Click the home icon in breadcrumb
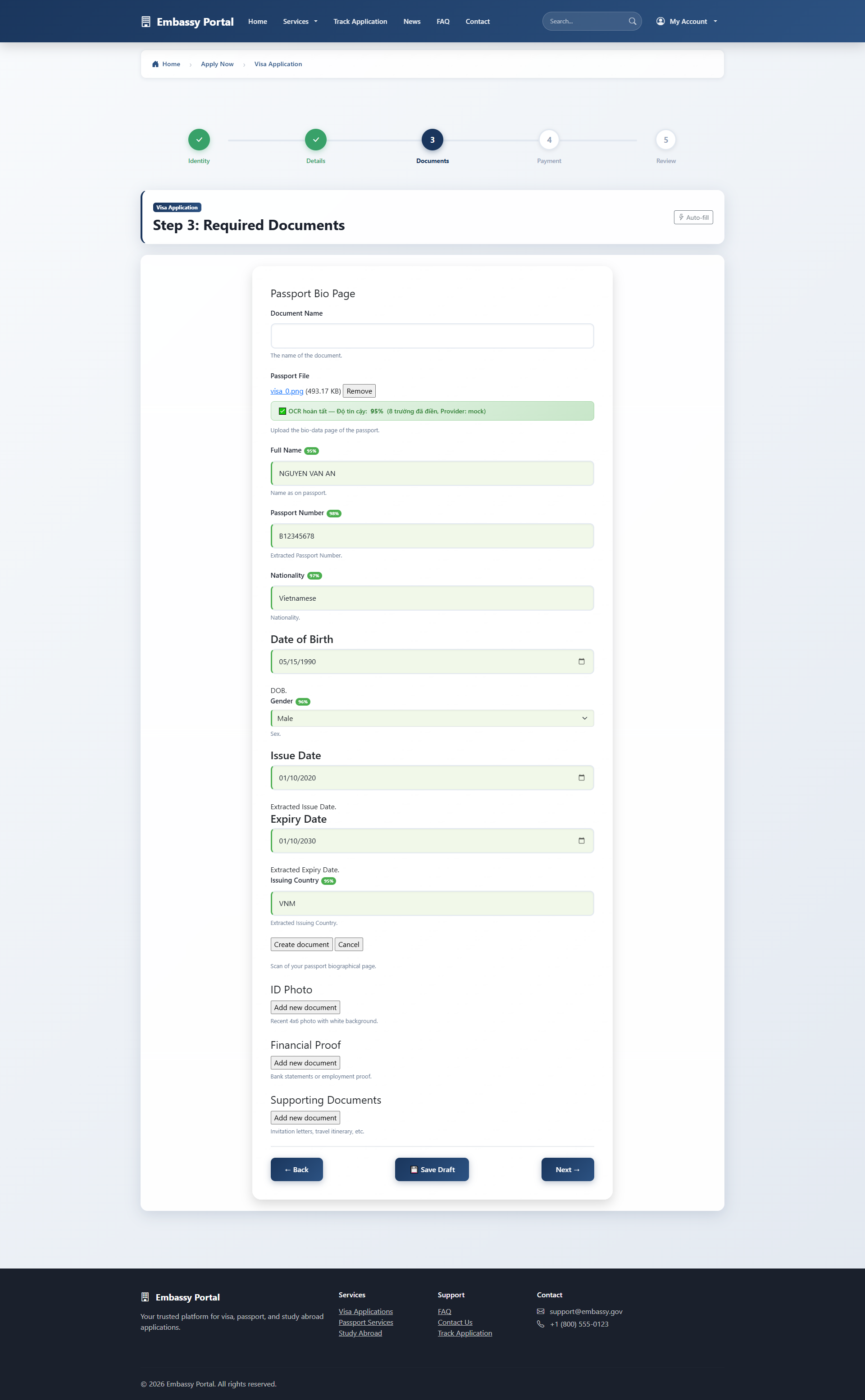865x1400 pixels. pos(155,64)
